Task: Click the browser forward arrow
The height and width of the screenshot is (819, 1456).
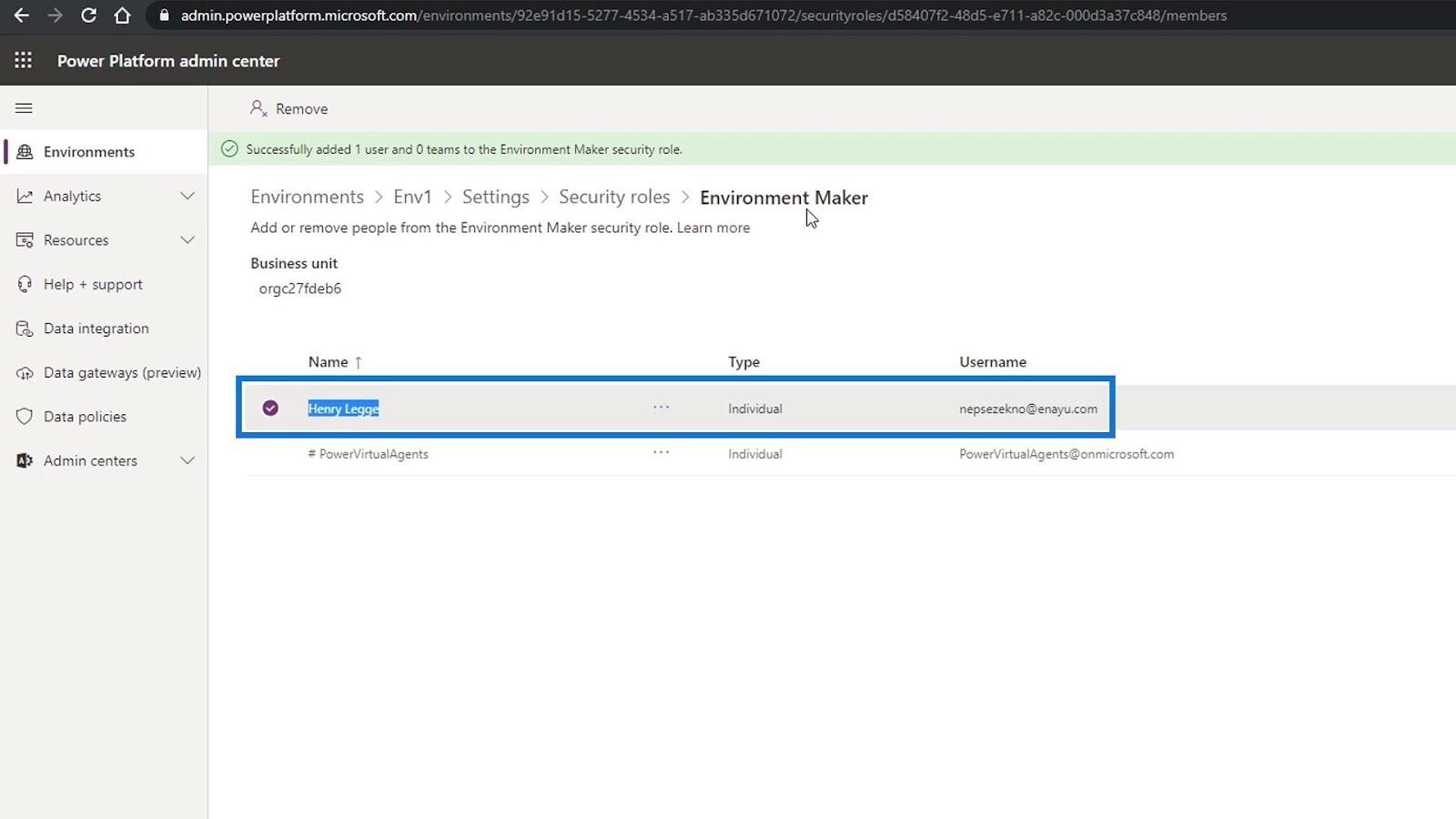Action: tap(55, 15)
